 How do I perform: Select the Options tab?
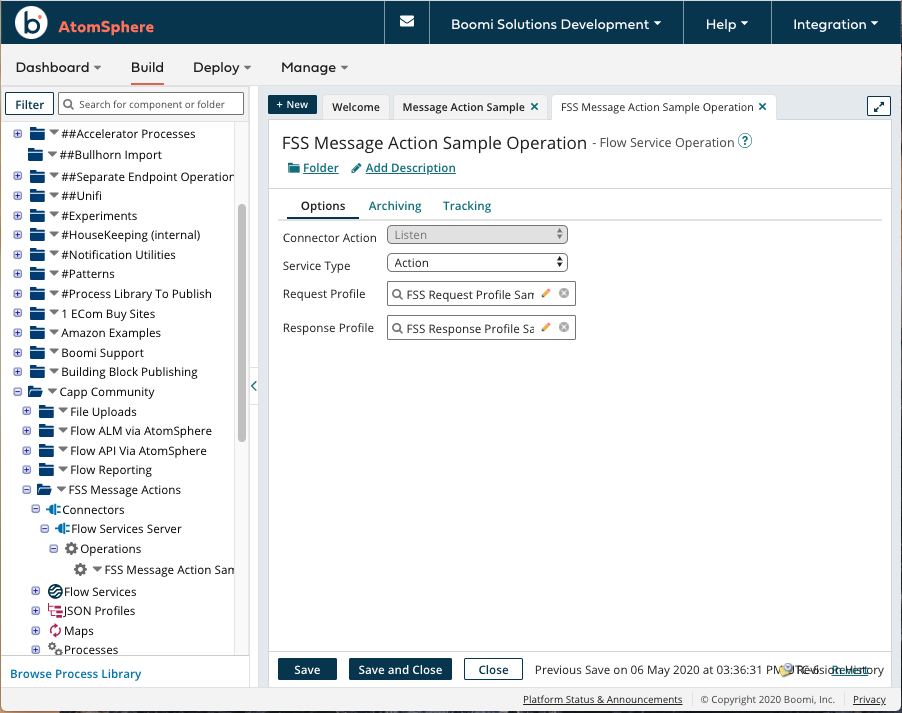pyautogui.click(x=323, y=206)
